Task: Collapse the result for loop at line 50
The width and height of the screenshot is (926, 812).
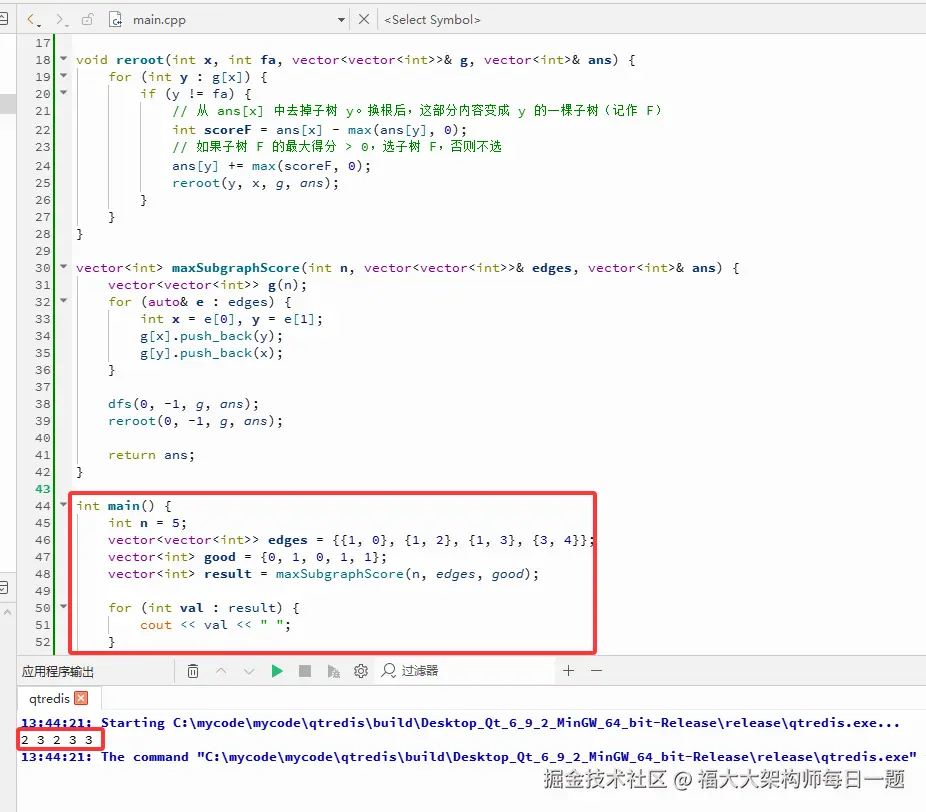Action: (64, 606)
